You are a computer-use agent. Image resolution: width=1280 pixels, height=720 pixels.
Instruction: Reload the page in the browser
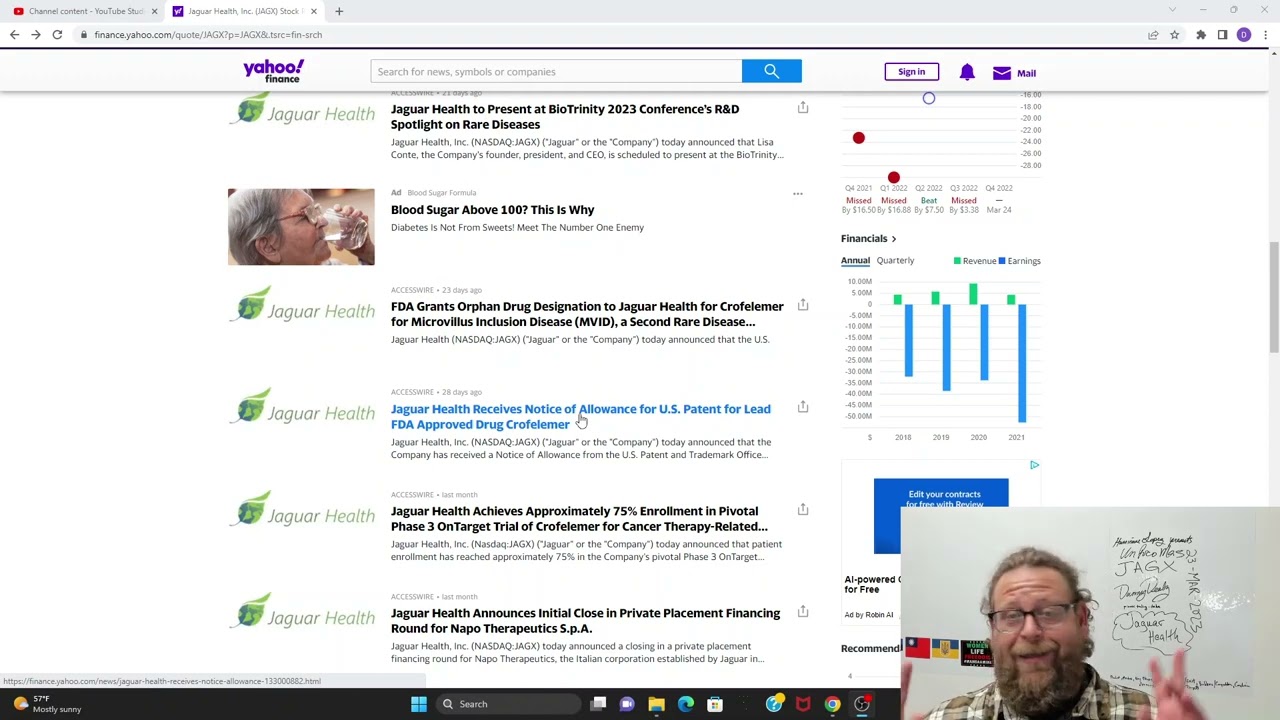pos(57,35)
